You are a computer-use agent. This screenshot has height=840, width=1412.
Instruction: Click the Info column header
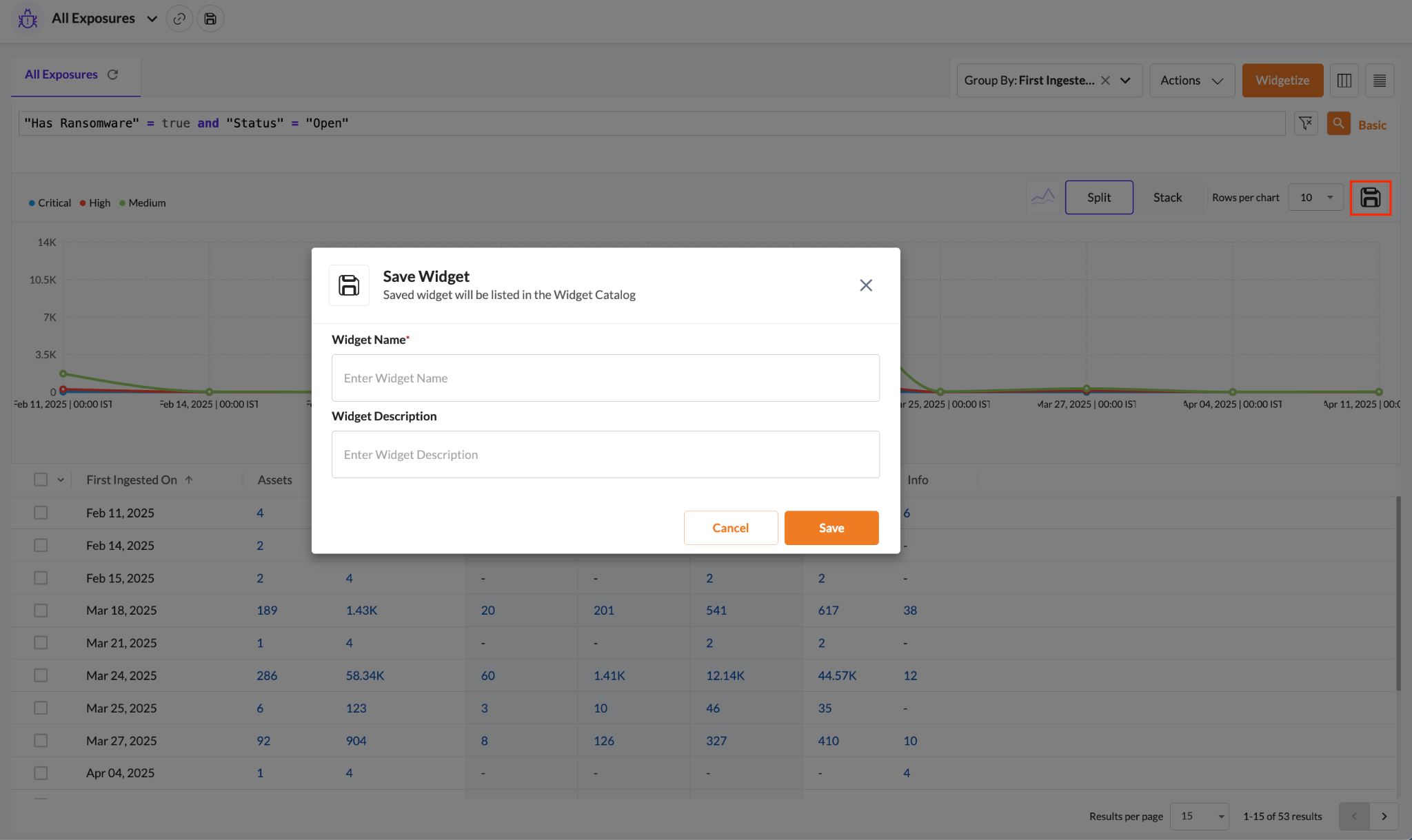pyautogui.click(x=918, y=480)
